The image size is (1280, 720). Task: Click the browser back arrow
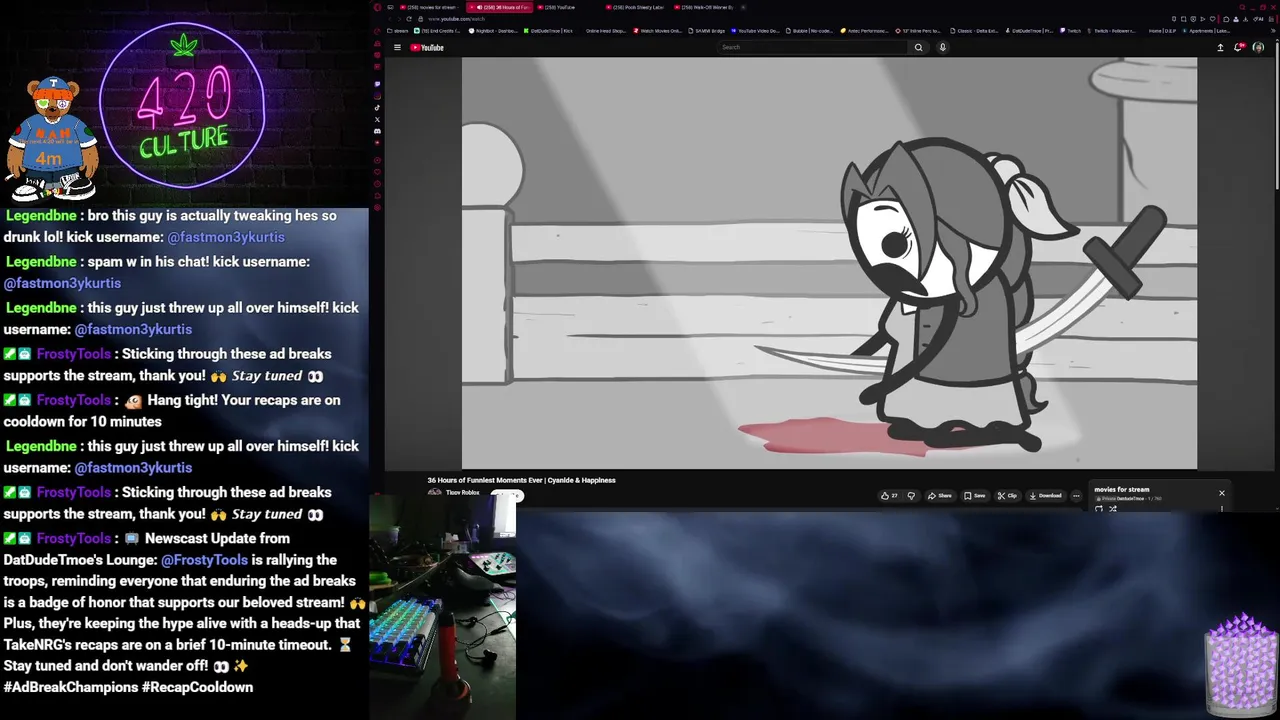click(x=390, y=19)
